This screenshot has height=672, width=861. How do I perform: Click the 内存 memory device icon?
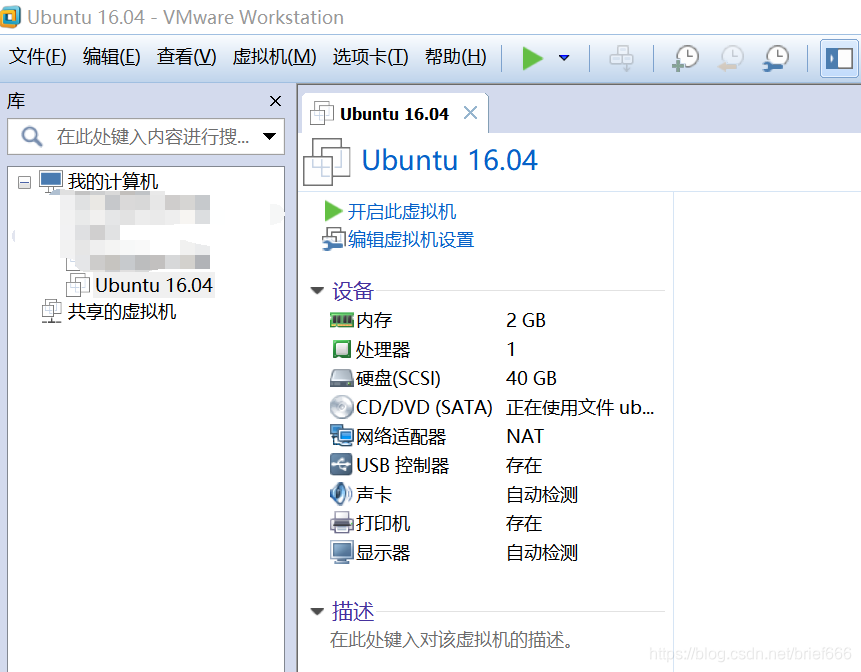(x=342, y=320)
